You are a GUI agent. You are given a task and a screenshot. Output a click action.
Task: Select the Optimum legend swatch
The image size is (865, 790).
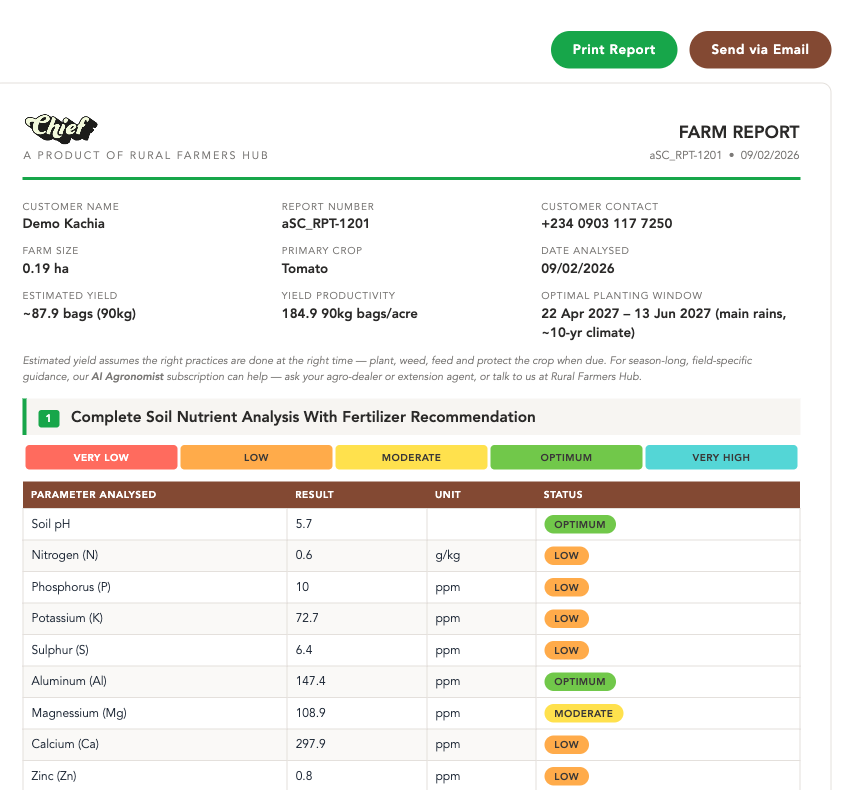click(566, 457)
